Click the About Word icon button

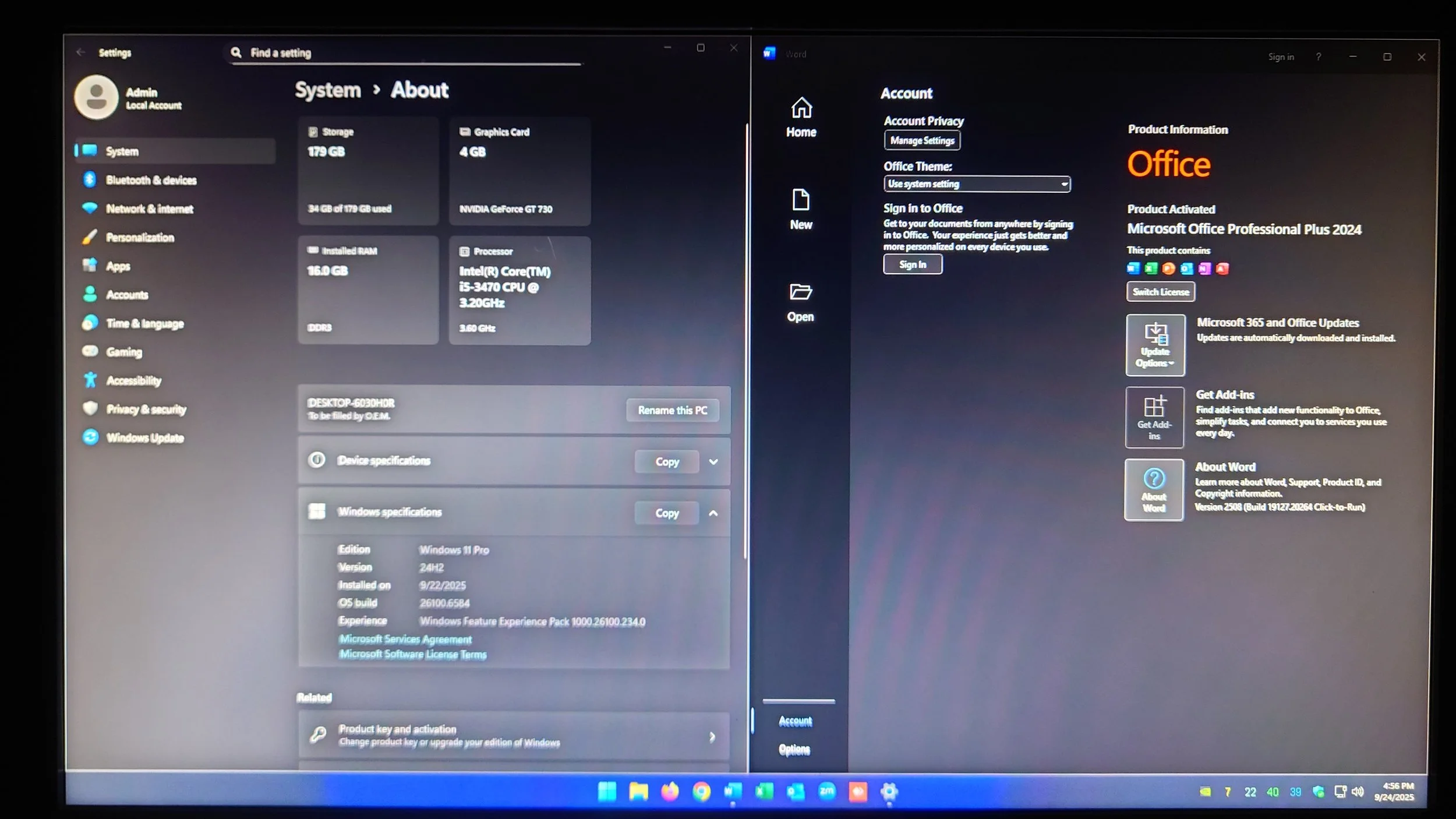1154,490
